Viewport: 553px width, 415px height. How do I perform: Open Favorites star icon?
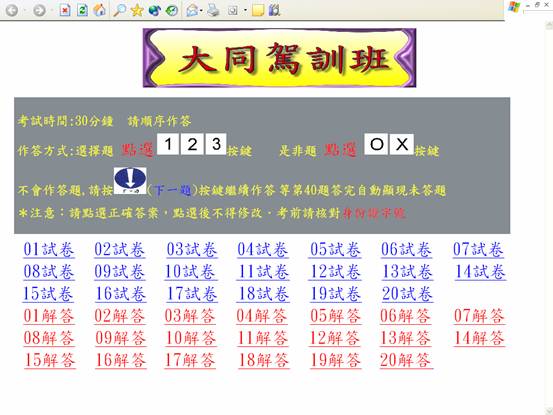[137, 10]
